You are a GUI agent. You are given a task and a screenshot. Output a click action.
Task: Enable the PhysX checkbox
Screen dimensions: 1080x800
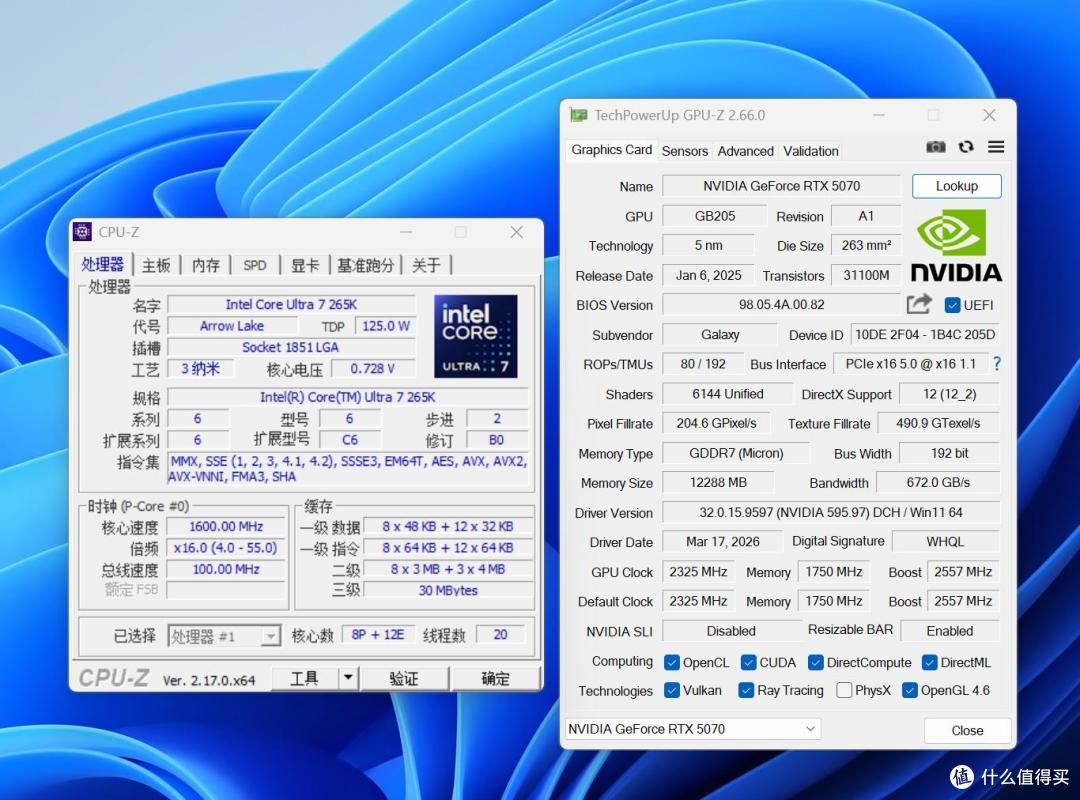[x=844, y=690]
